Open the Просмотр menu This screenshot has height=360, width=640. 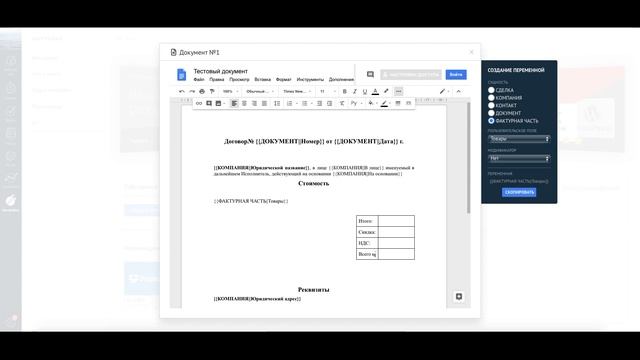pyautogui.click(x=239, y=80)
